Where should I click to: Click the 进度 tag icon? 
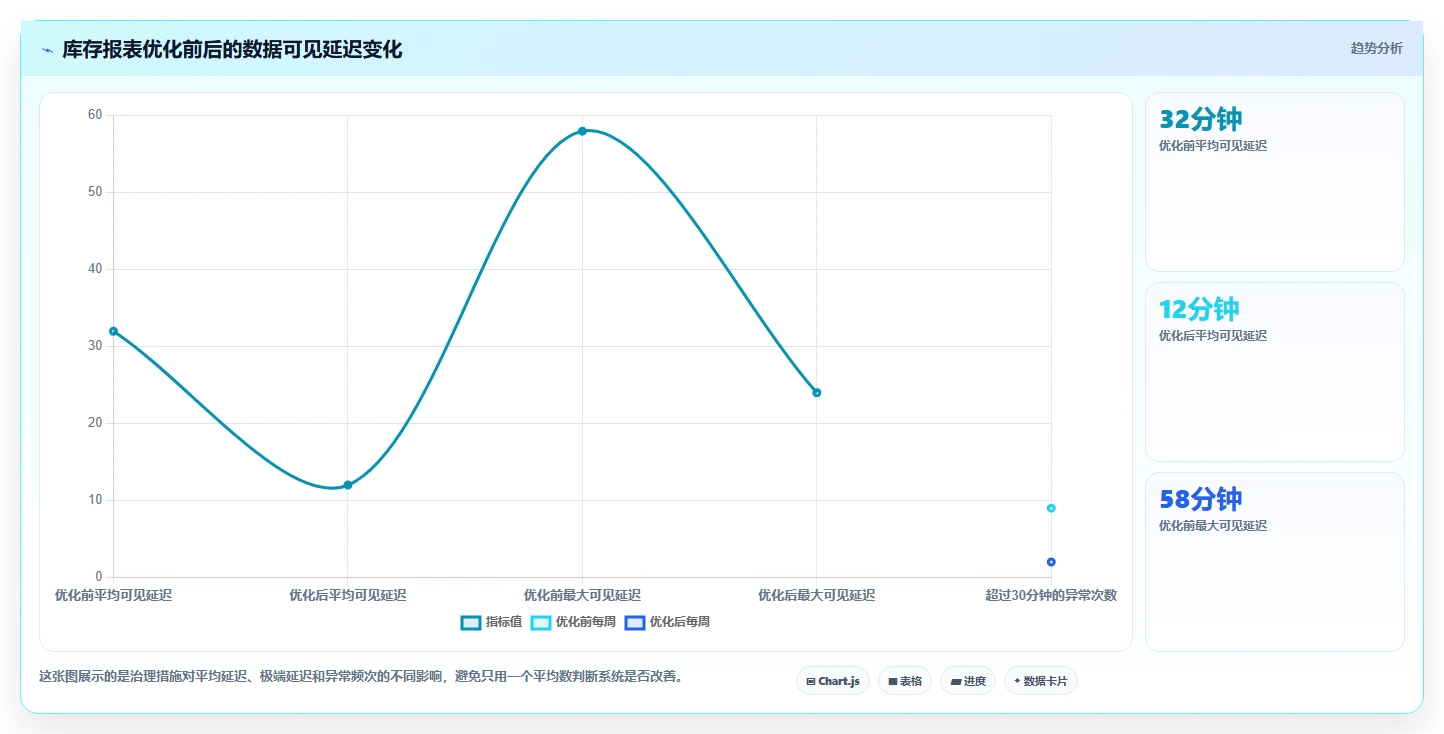(955, 682)
